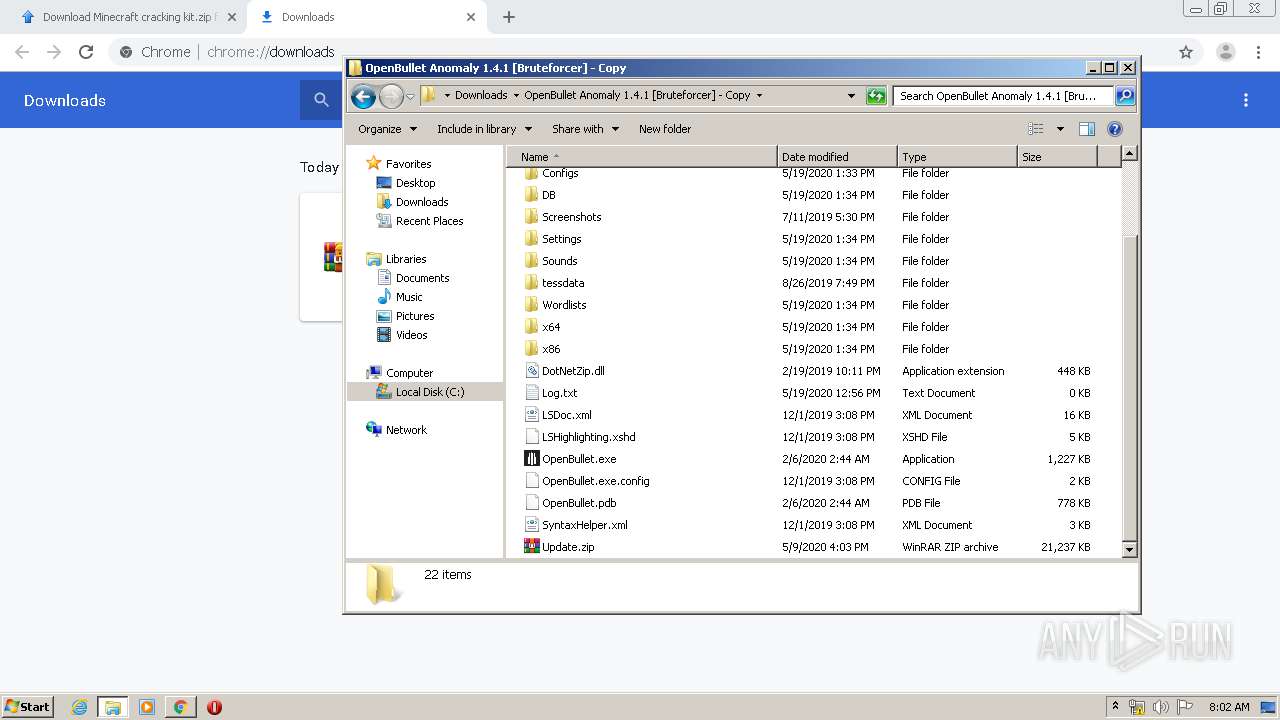Sort files by Name column header
The height and width of the screenshot is (720, 1280).
click(x=642, y=157)
